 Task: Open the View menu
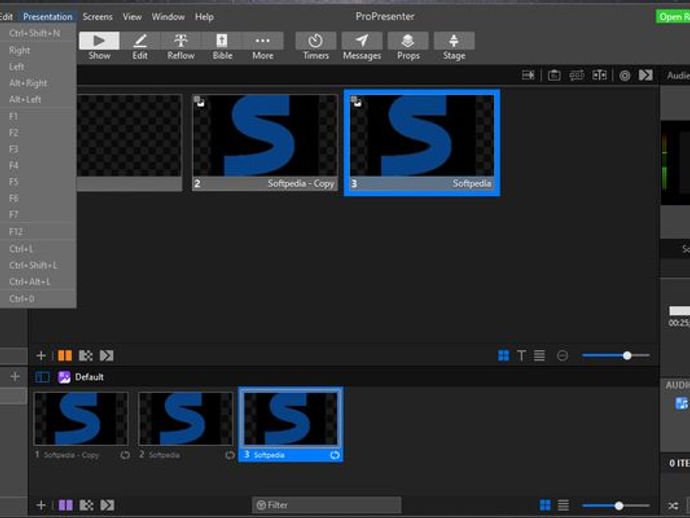pyautogui.click(x=132, y=17)
